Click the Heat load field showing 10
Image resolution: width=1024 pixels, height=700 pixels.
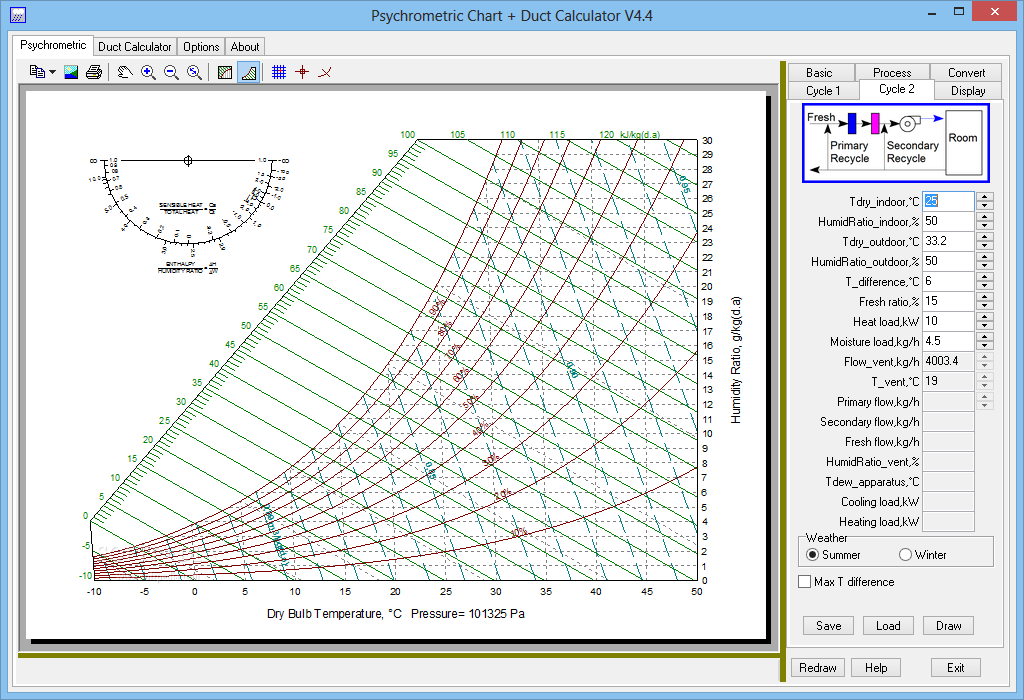coord(948,321)
